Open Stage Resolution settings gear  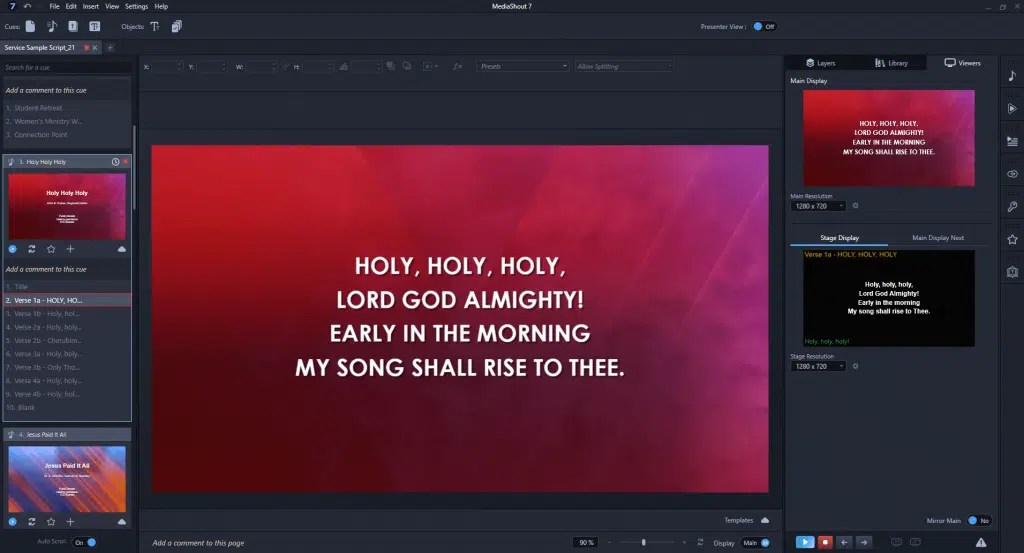point(856,366)
